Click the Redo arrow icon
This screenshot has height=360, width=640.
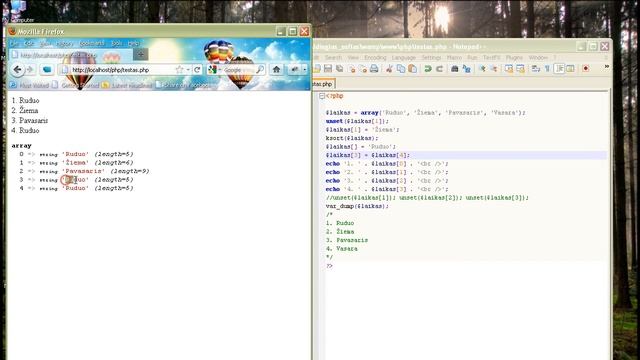point(439,69)
